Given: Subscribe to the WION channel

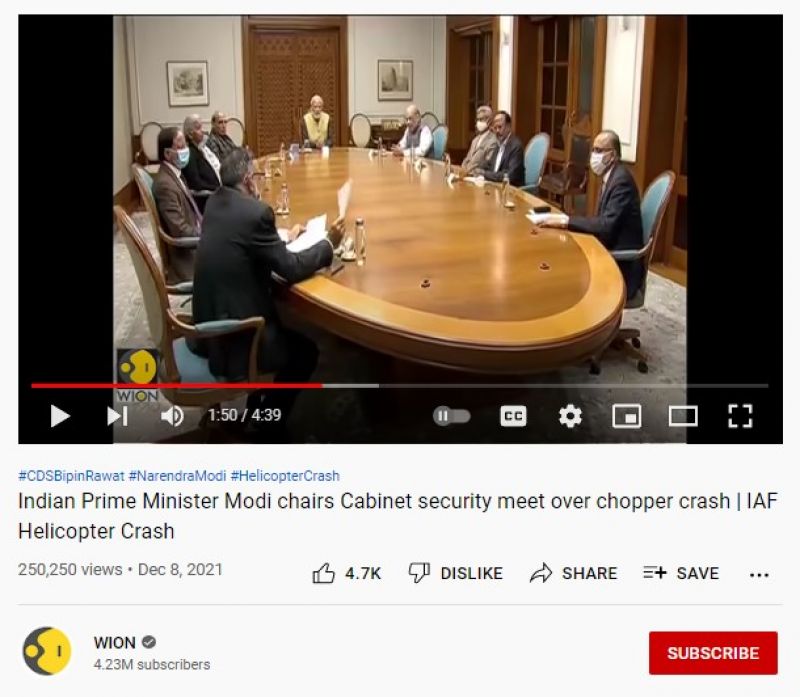Looking at the screenshot, I should point(713,653).
